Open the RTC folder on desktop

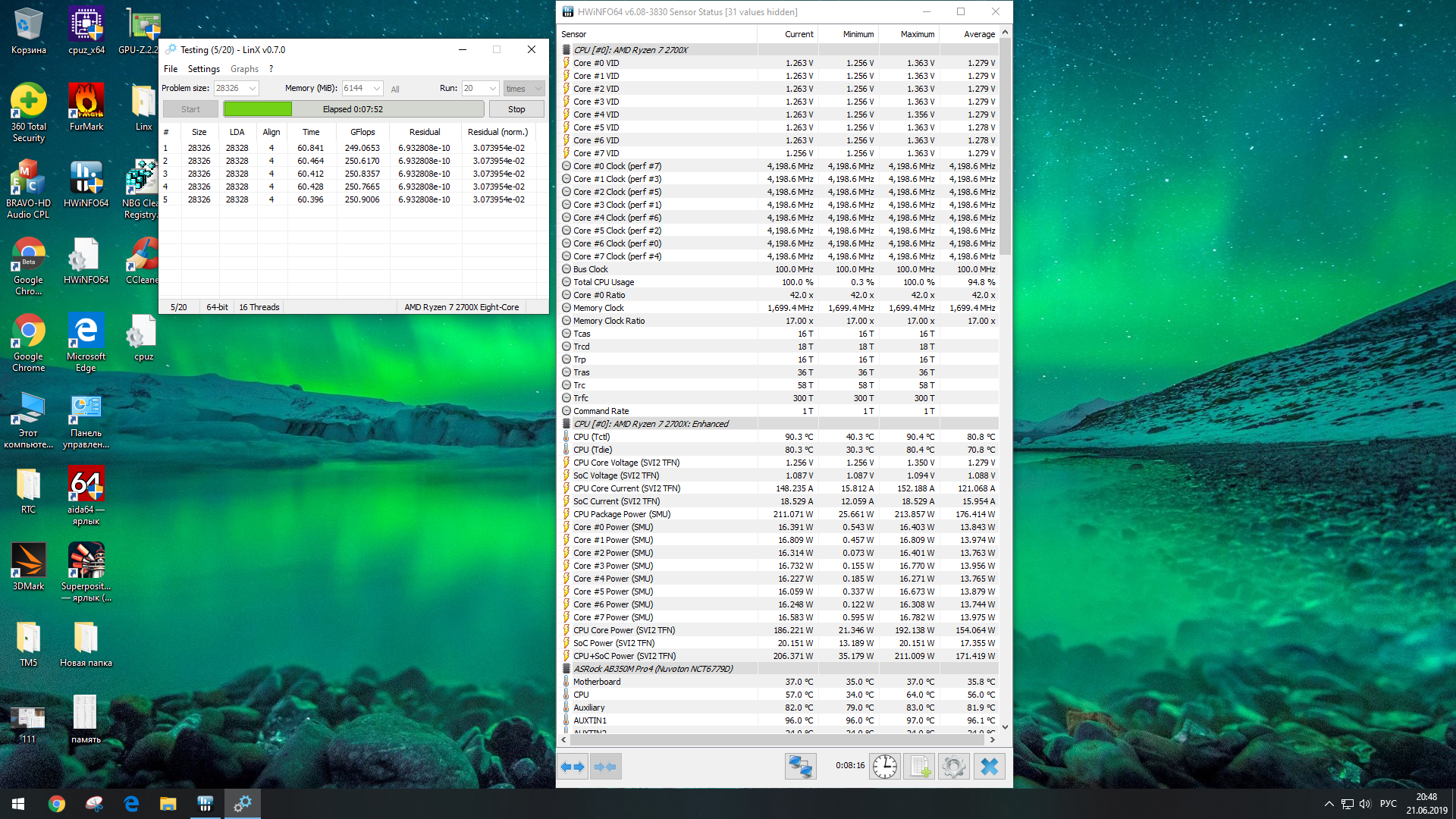(x=29, y=490)
